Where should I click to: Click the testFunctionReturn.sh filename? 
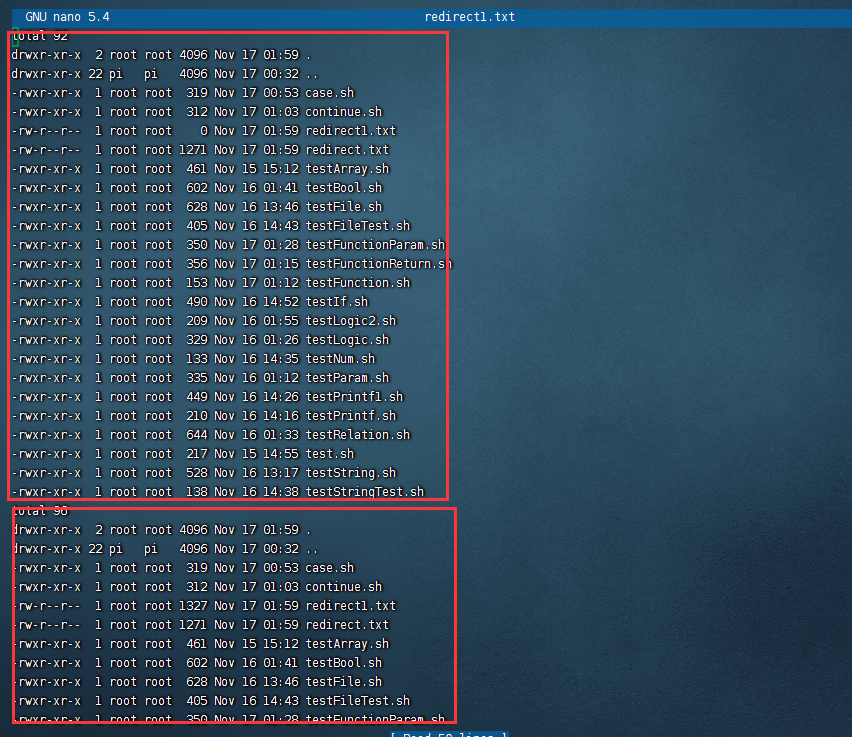[378, 264]
